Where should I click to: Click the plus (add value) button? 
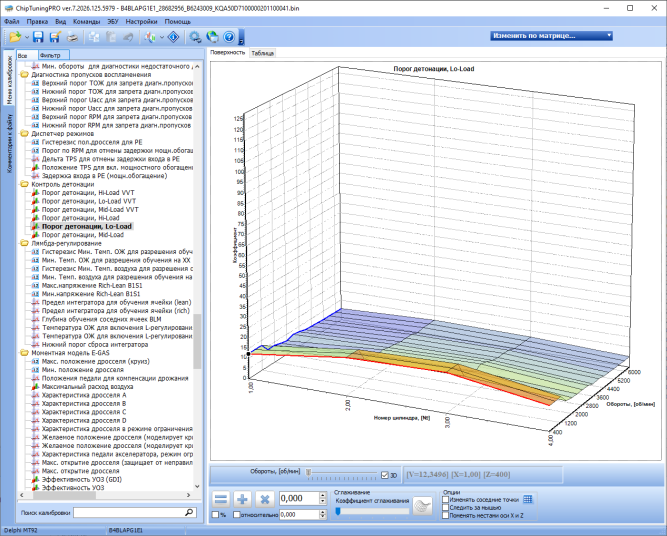(x=242, y=499)
